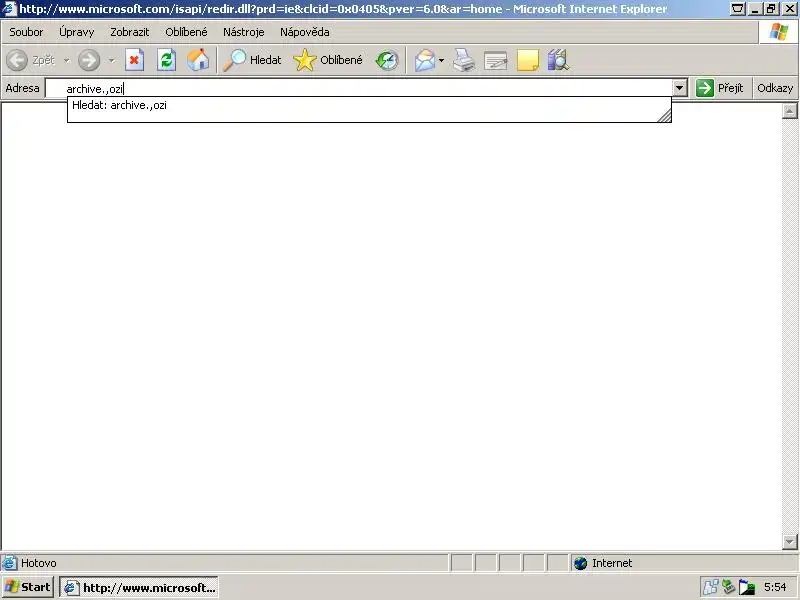Click into the Adresa address field
The width and height of the screenshot is (800, 600).
tap(359, 89)
